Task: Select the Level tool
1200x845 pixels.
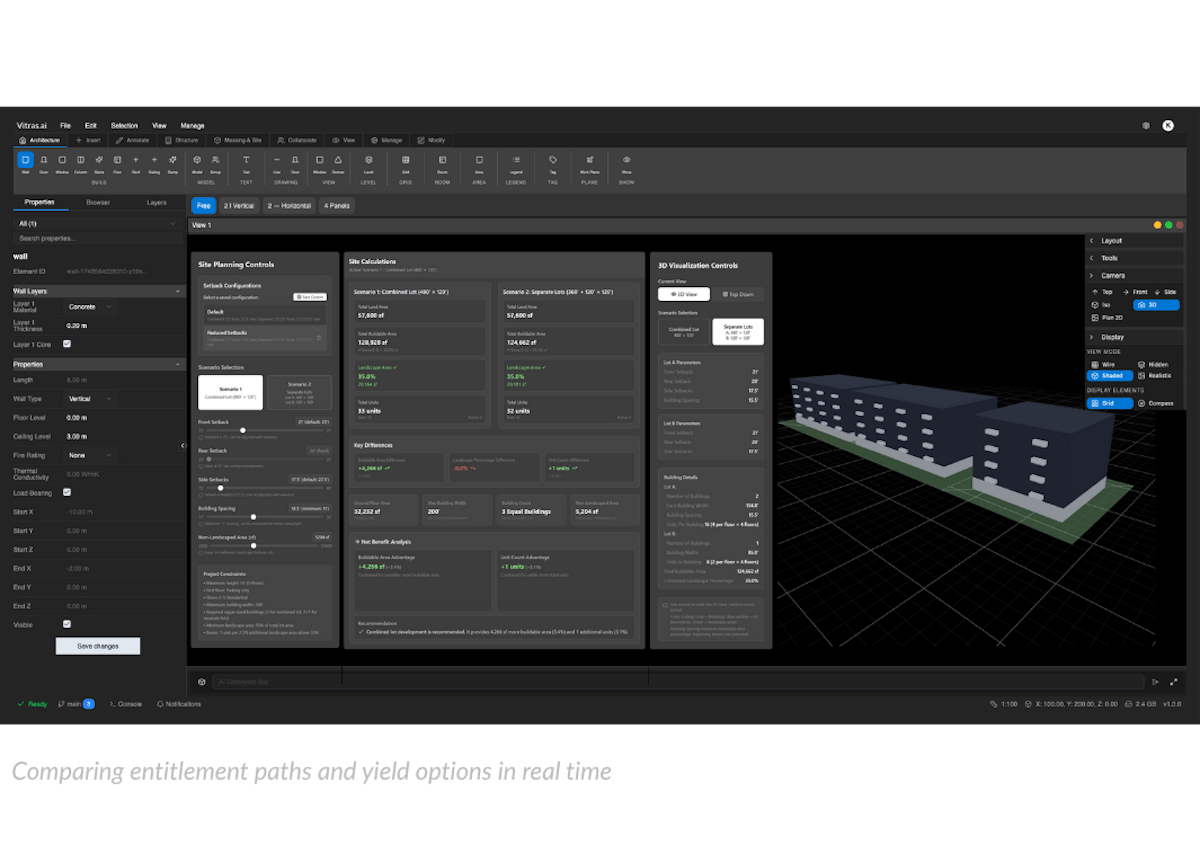Action: 369,162
